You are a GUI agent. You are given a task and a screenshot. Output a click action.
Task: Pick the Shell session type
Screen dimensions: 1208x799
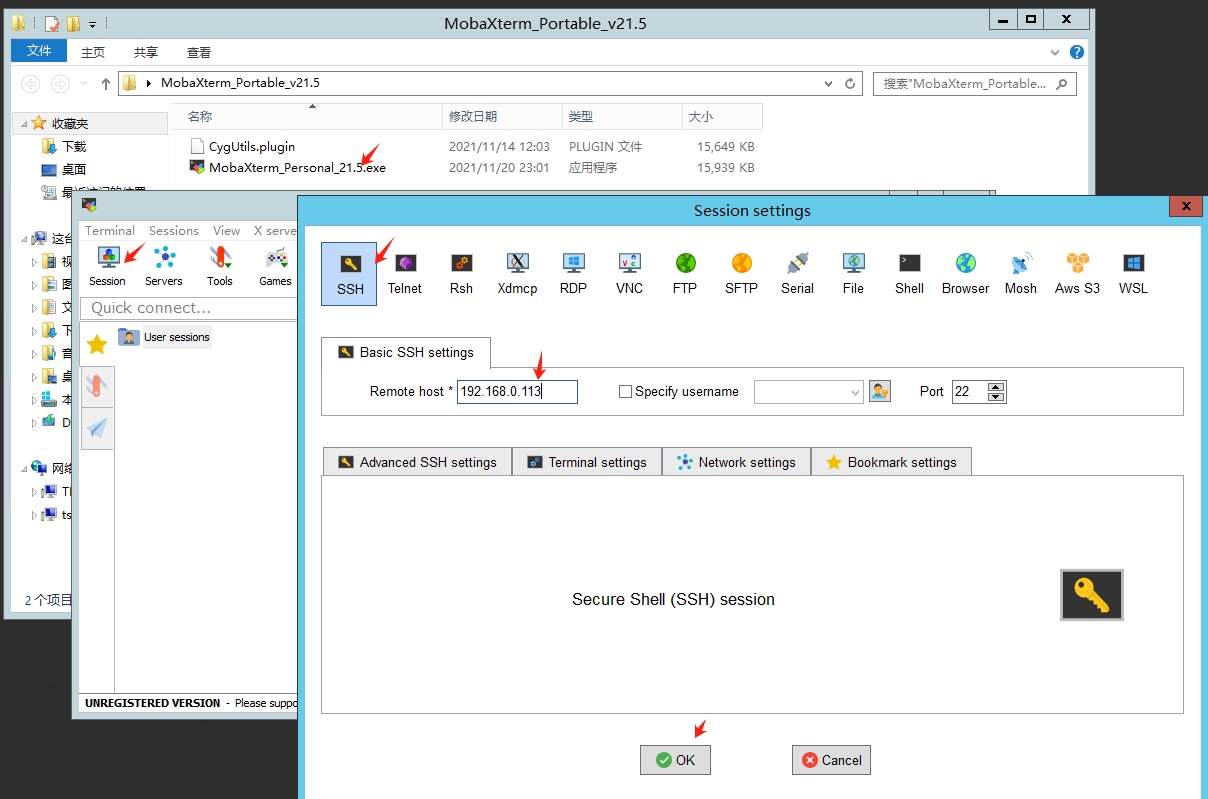909,274
